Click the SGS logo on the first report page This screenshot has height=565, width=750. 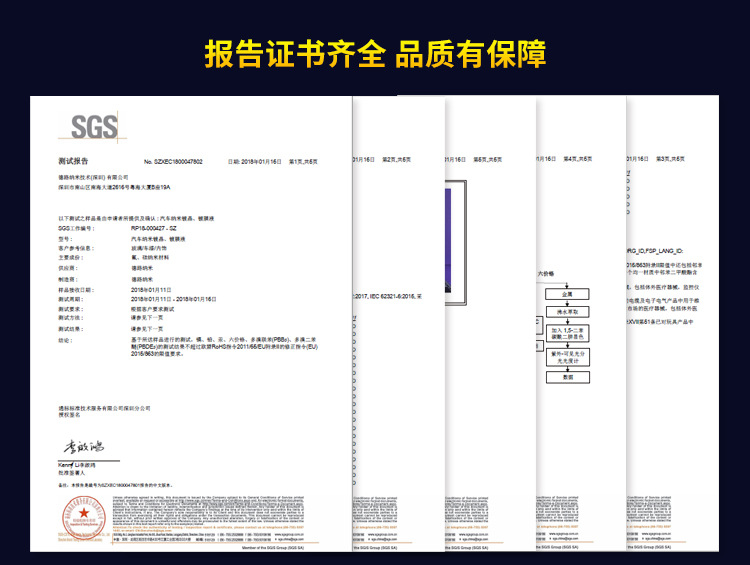point(93,126)
